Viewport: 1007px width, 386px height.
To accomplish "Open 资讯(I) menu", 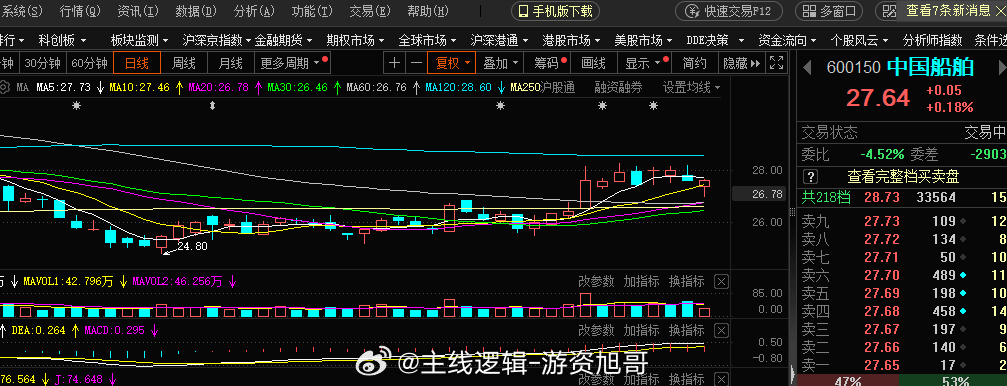I will [138, 11].
